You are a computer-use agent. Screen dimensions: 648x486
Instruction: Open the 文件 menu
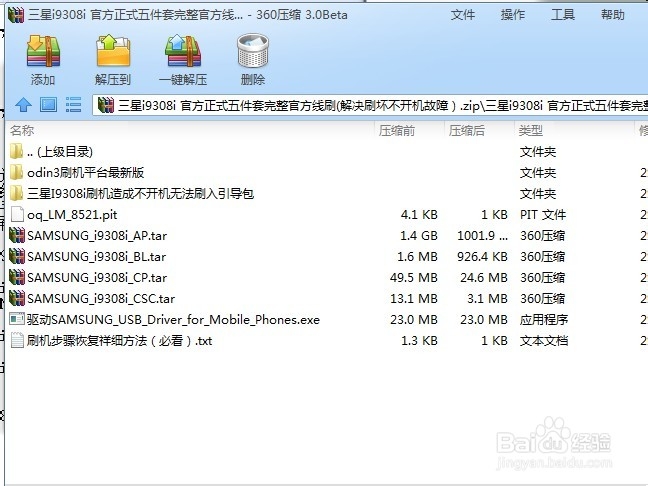462,15
